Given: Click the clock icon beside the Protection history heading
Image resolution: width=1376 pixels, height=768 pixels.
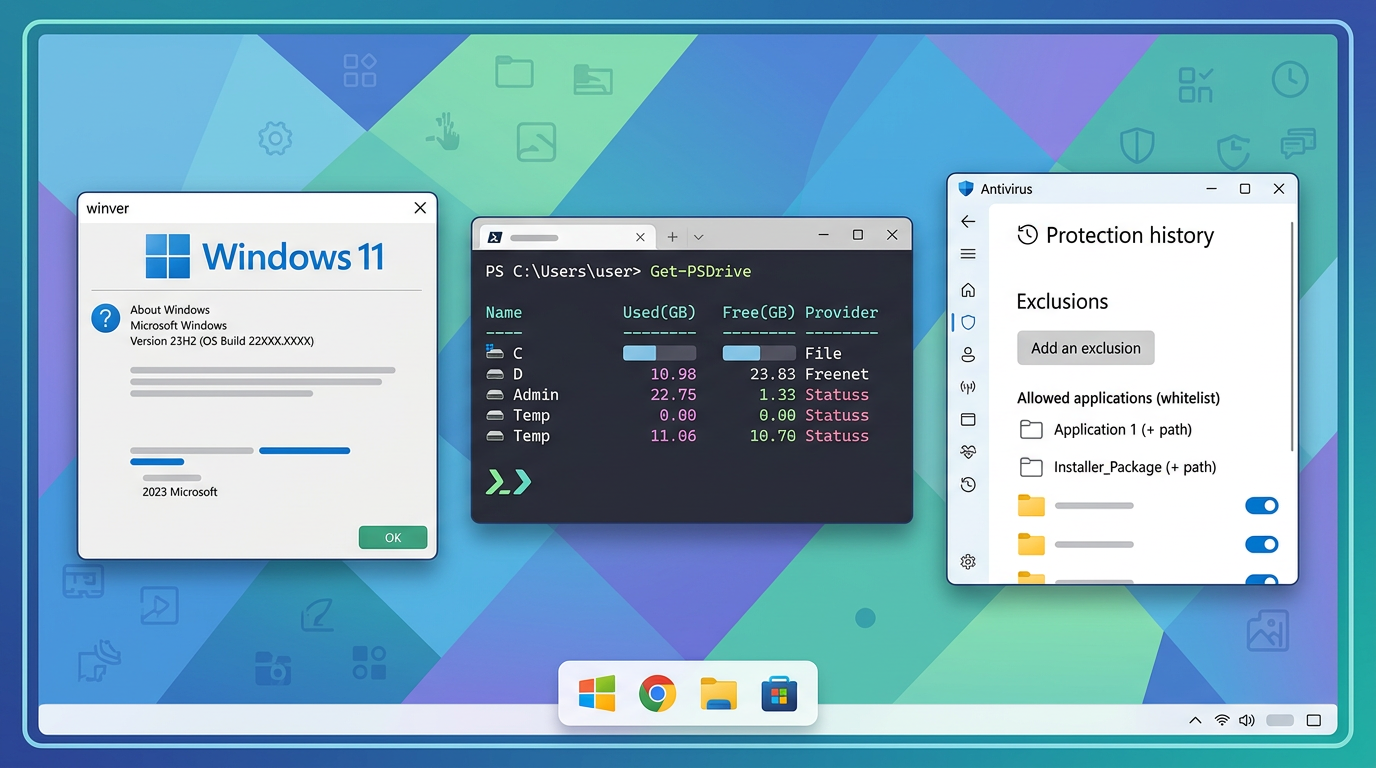Looking at the screenshot, I should [x=1027, y=235].
